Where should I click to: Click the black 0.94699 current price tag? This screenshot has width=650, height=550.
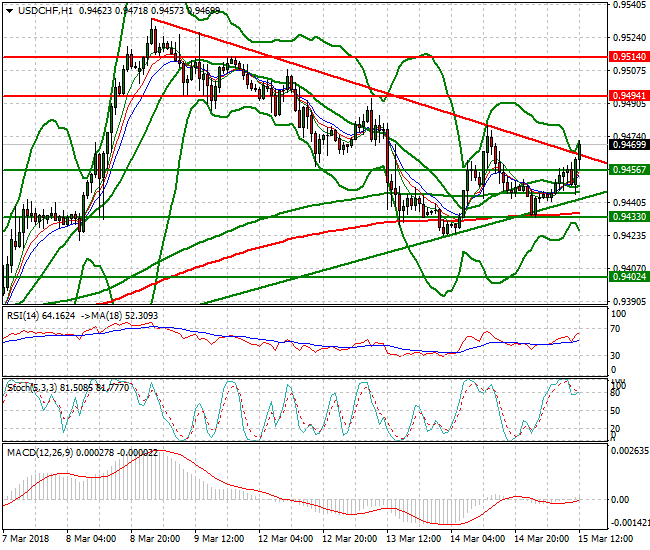(x=629, y=145)
